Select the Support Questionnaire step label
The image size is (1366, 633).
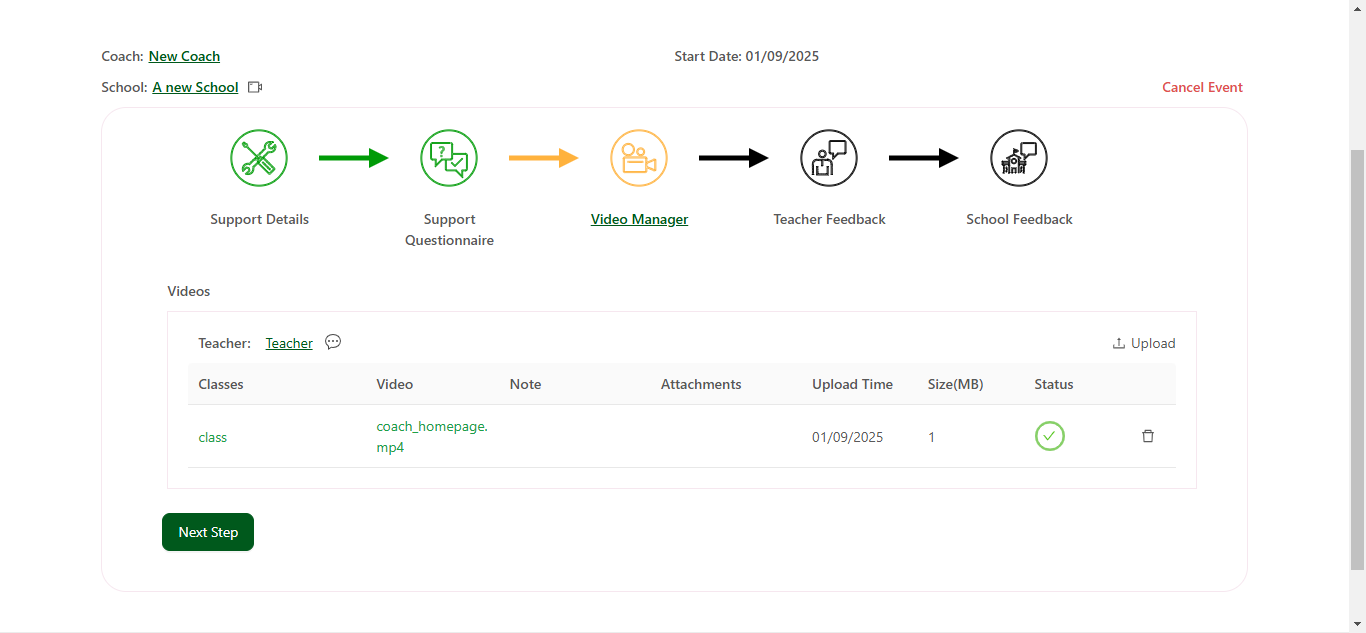click(449, 230)
